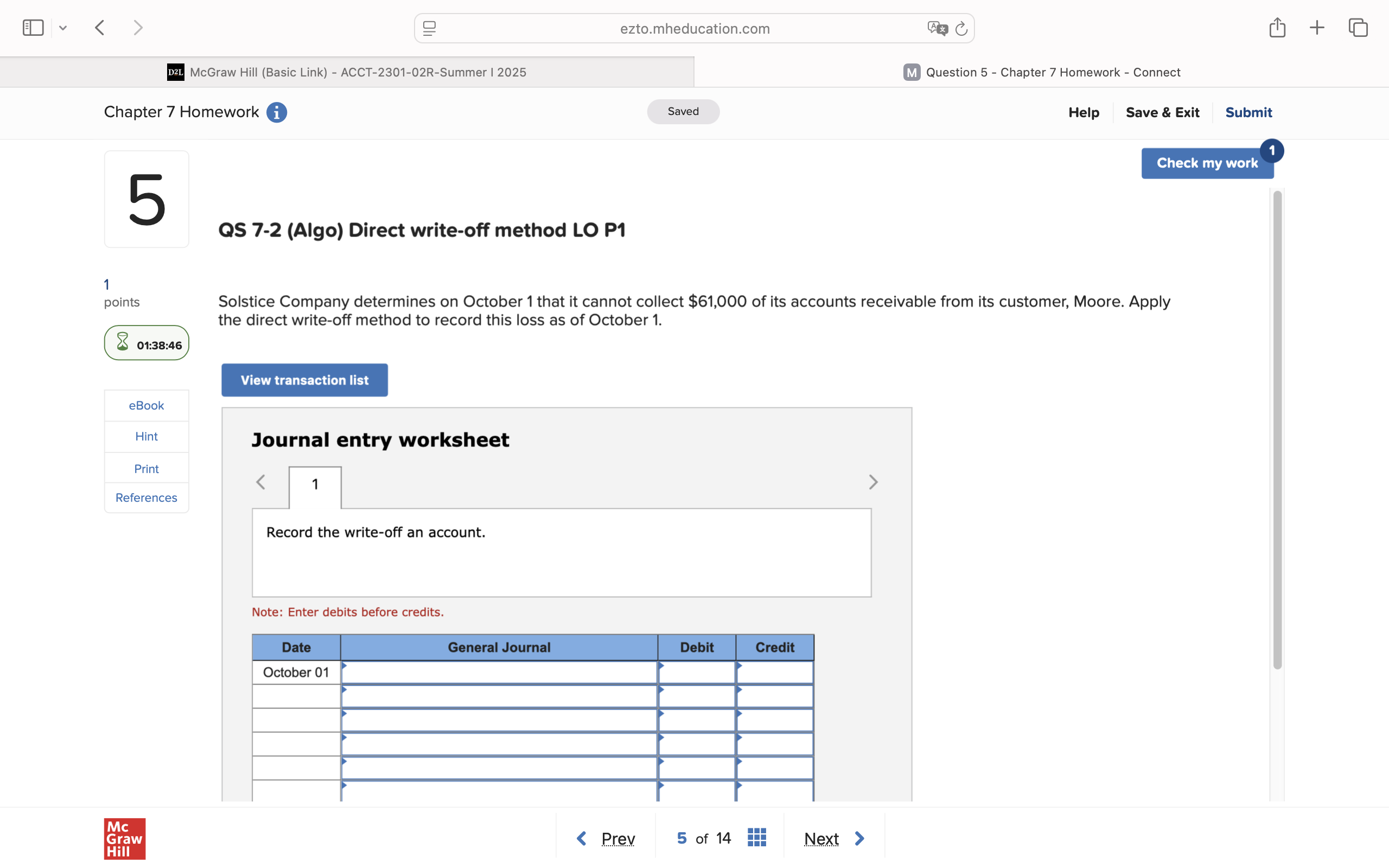
Task: Reload the page with refresh icon
Action: [961, 28]
